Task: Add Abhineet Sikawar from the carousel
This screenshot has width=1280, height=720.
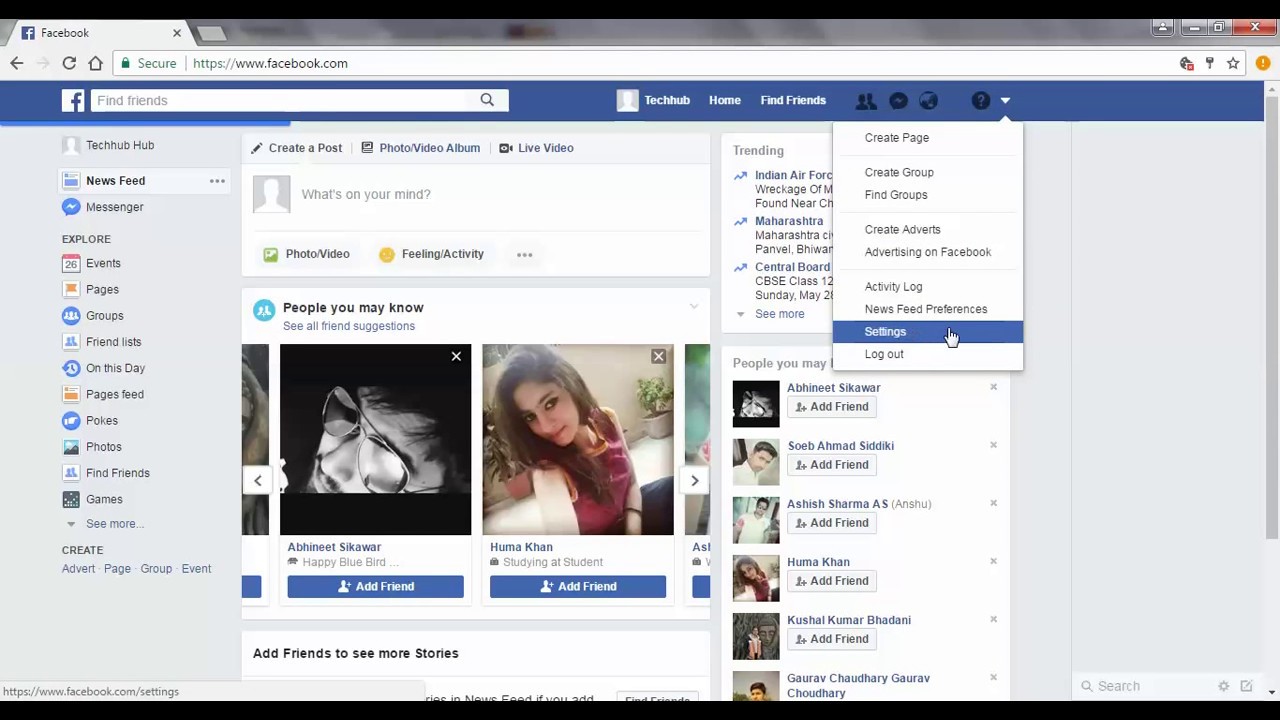Action: (x=375, y=586)
